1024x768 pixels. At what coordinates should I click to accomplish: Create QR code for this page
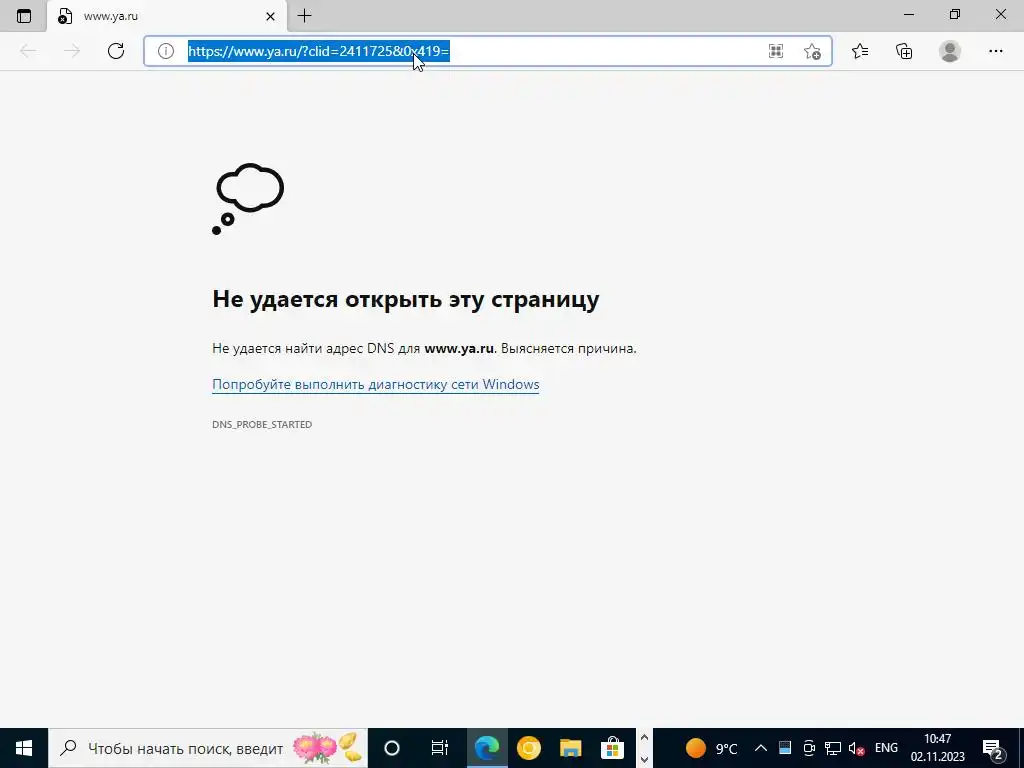(x=776, y=51)
